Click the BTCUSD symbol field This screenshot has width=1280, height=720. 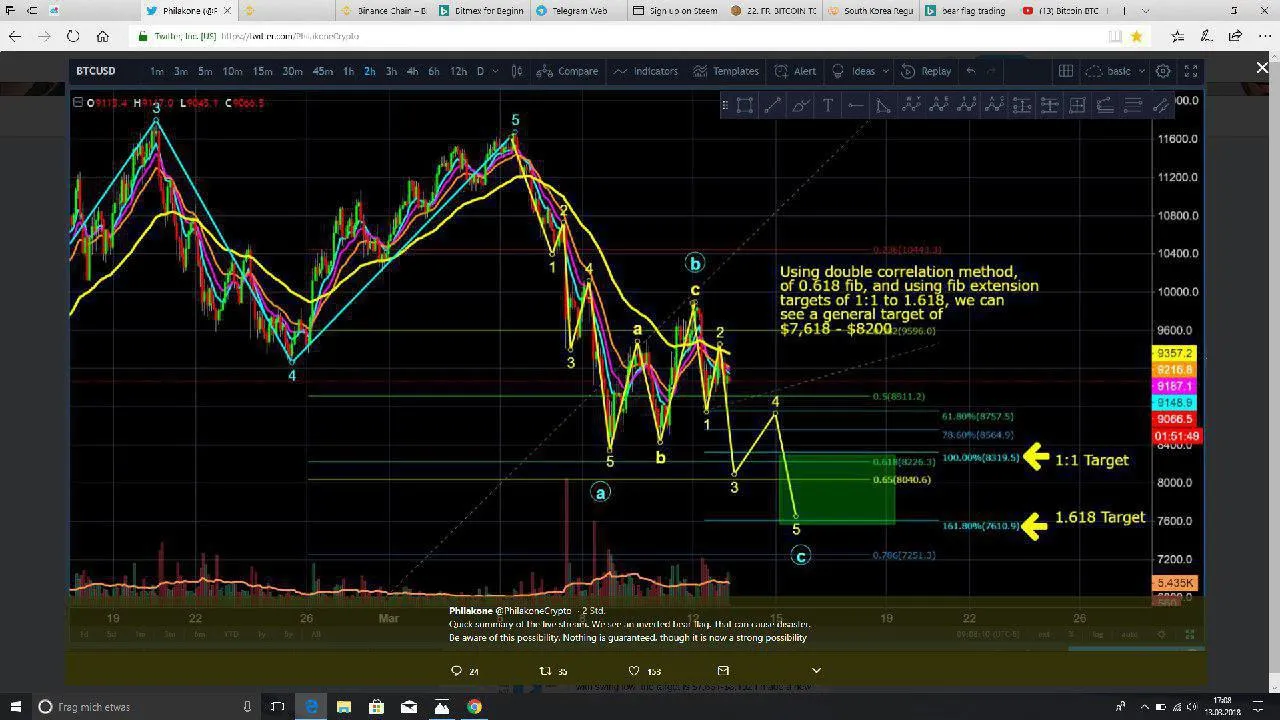click(96, 71)
